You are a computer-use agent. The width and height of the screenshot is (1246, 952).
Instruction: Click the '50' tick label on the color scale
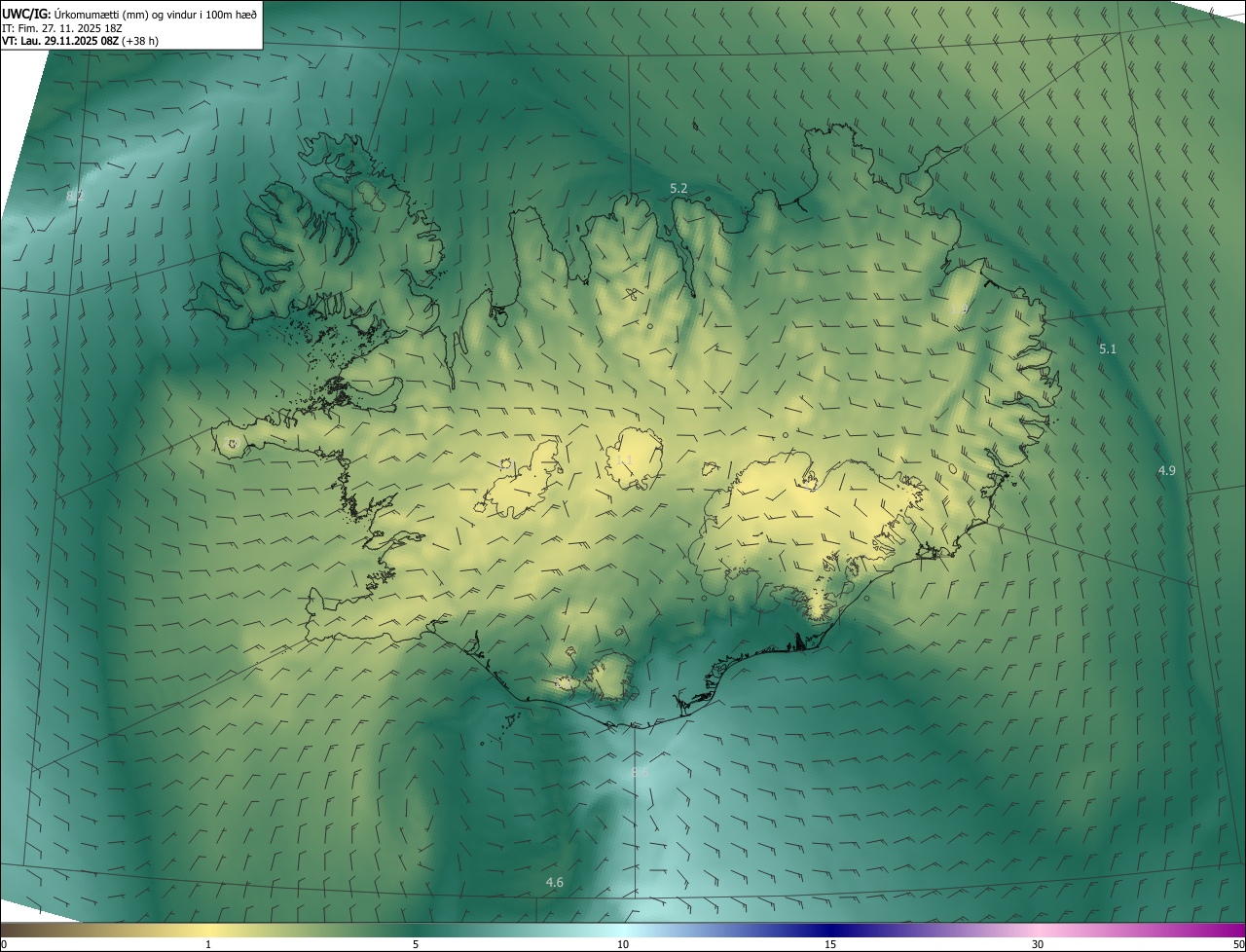pos(1238,944)
